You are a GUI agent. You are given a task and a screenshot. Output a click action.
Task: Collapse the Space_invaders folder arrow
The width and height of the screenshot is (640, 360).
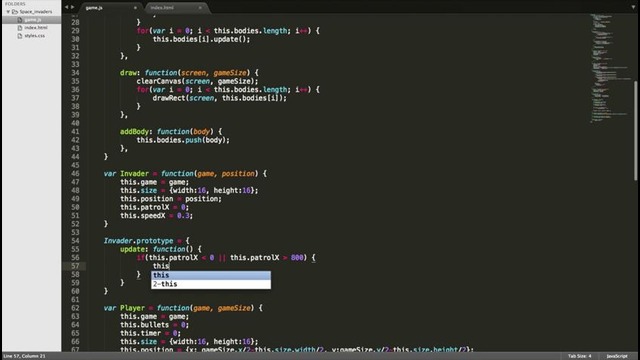[x=8, y=12]
